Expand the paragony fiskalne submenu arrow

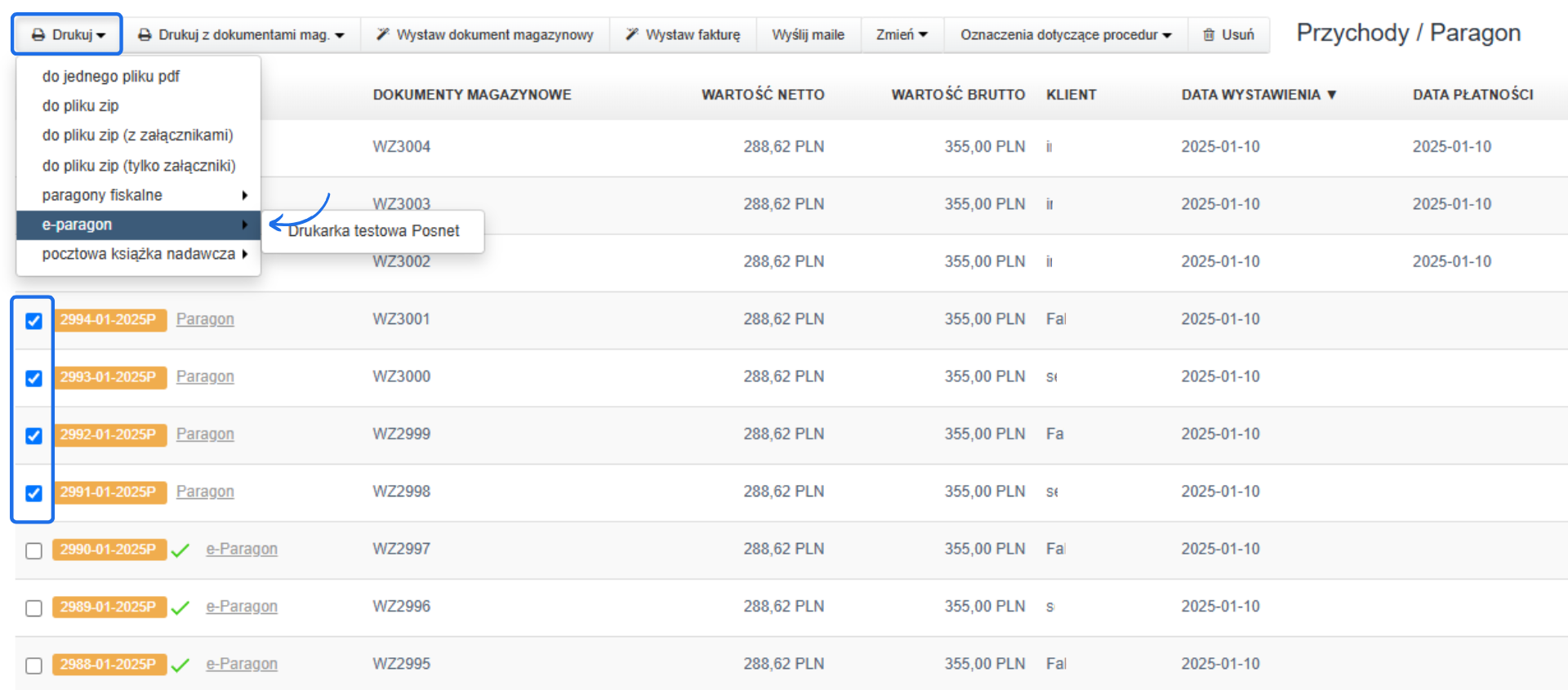(x=244, y=195)
